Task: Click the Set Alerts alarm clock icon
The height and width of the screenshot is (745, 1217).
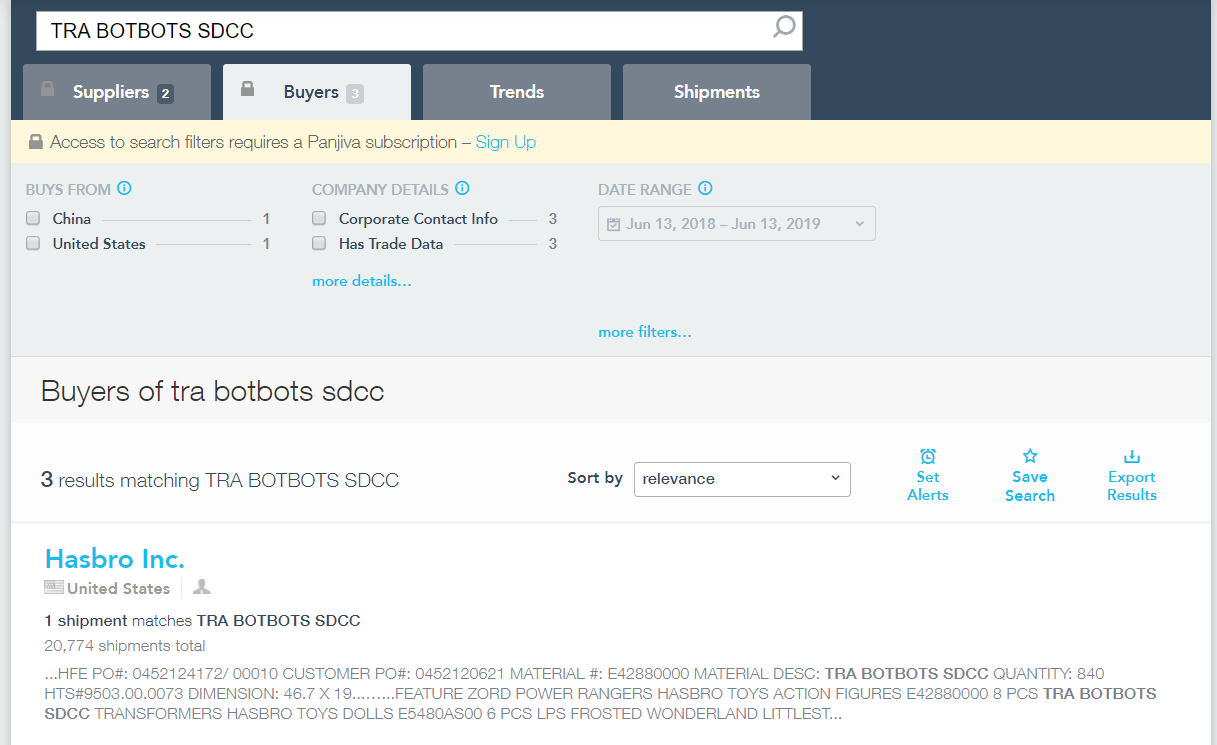Action: point(928,457)
